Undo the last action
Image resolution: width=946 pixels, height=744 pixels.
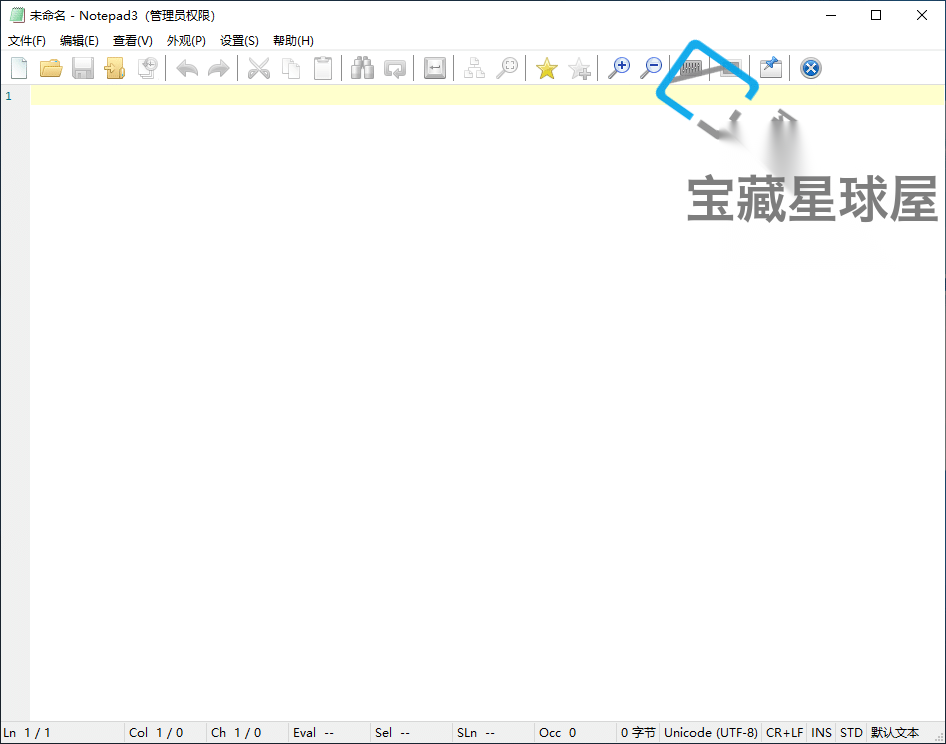pos(187,68)
